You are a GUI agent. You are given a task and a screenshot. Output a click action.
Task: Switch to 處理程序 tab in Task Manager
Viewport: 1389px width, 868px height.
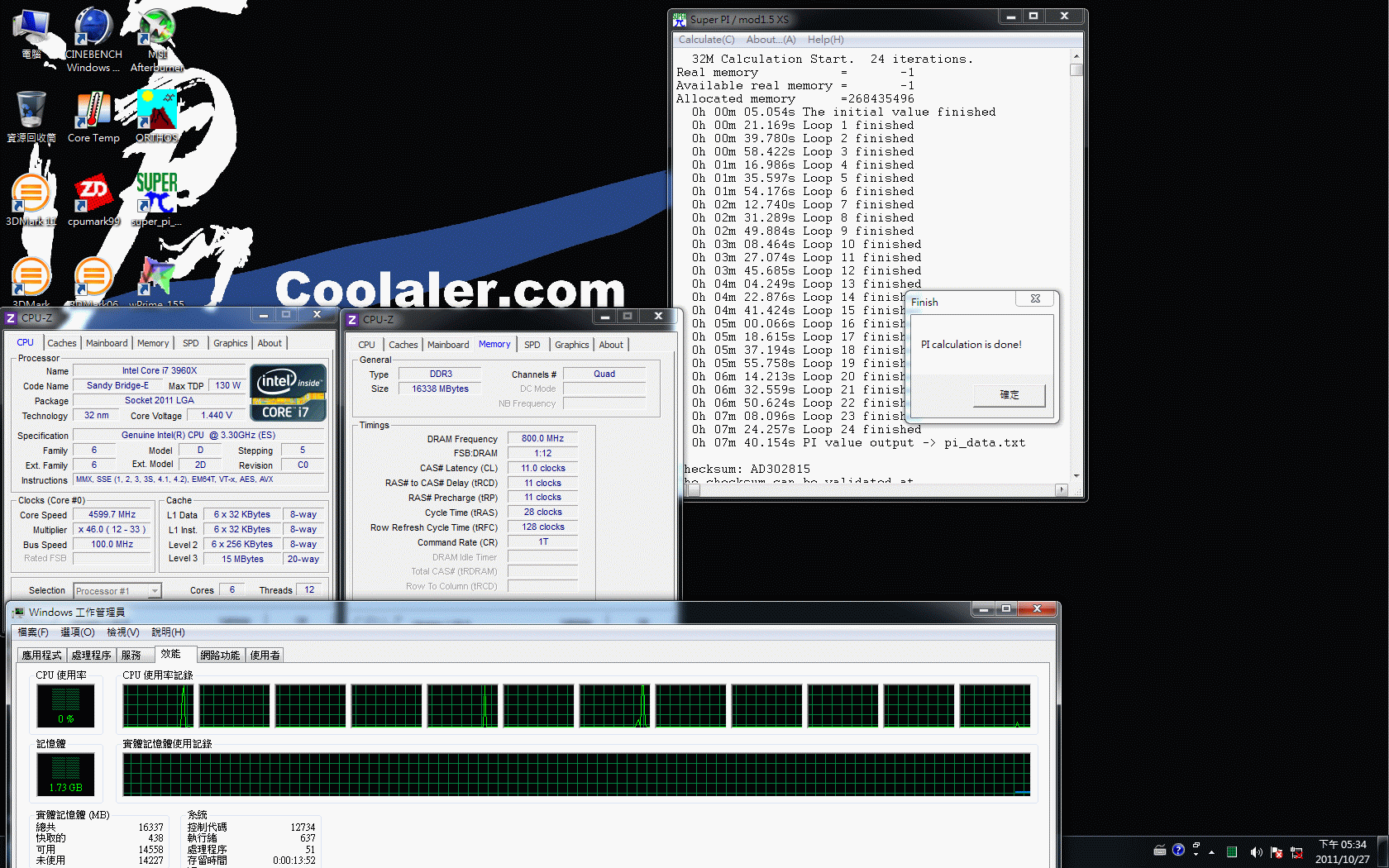coord(91,655)
